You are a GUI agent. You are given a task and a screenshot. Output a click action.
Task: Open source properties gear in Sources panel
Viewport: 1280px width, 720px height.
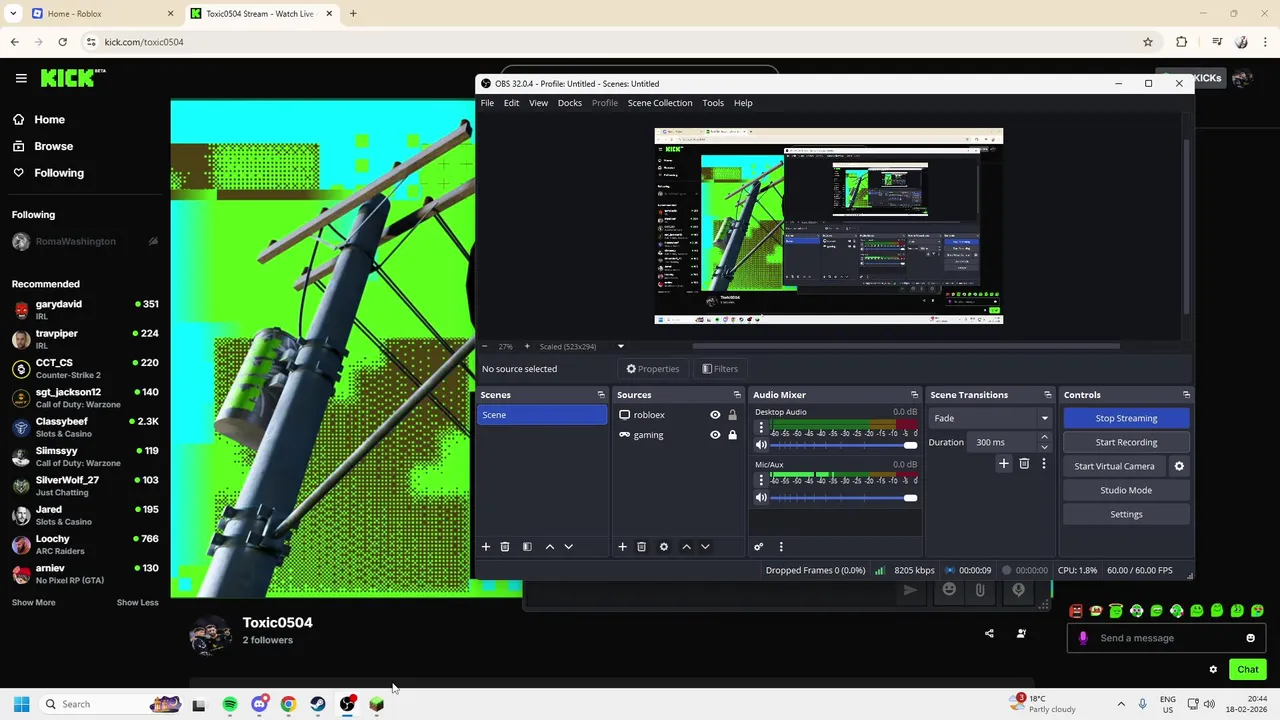(663, 547)
